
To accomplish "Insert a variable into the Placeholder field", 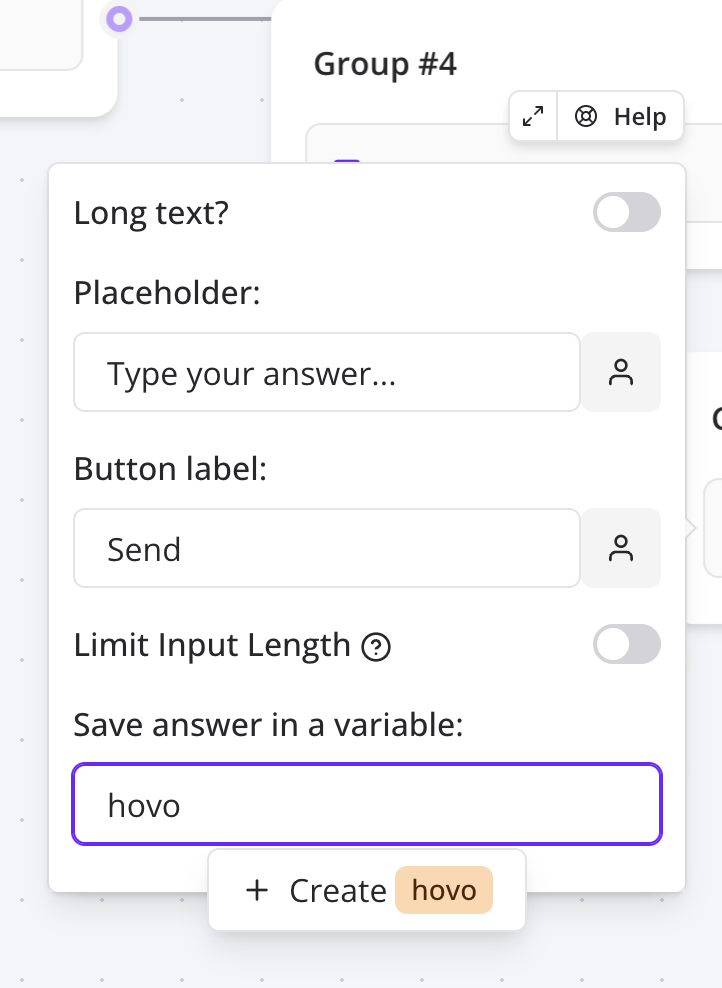I will click(622, 372).
